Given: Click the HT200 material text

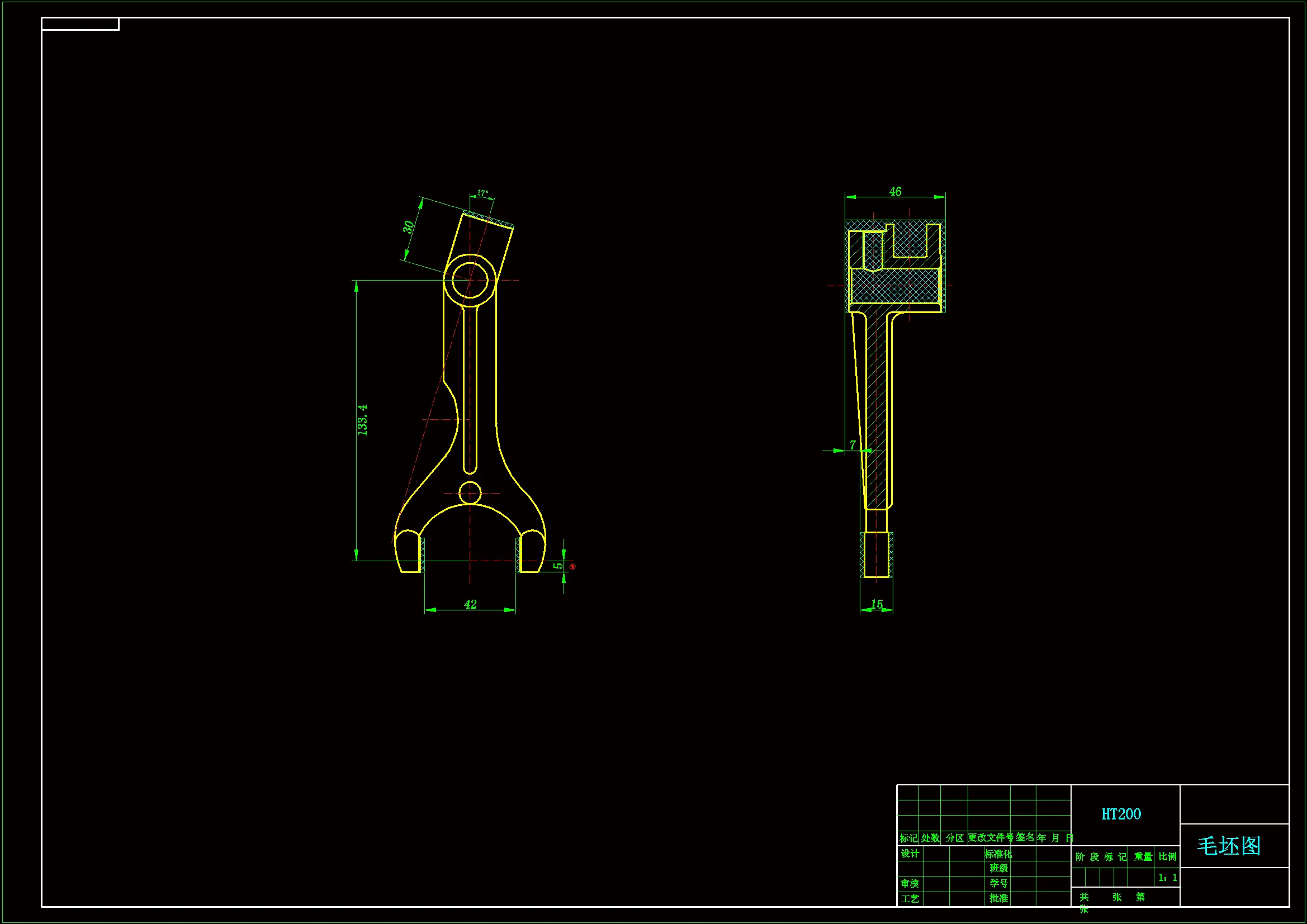Looking at the screenshot, I should [1121, 814].
